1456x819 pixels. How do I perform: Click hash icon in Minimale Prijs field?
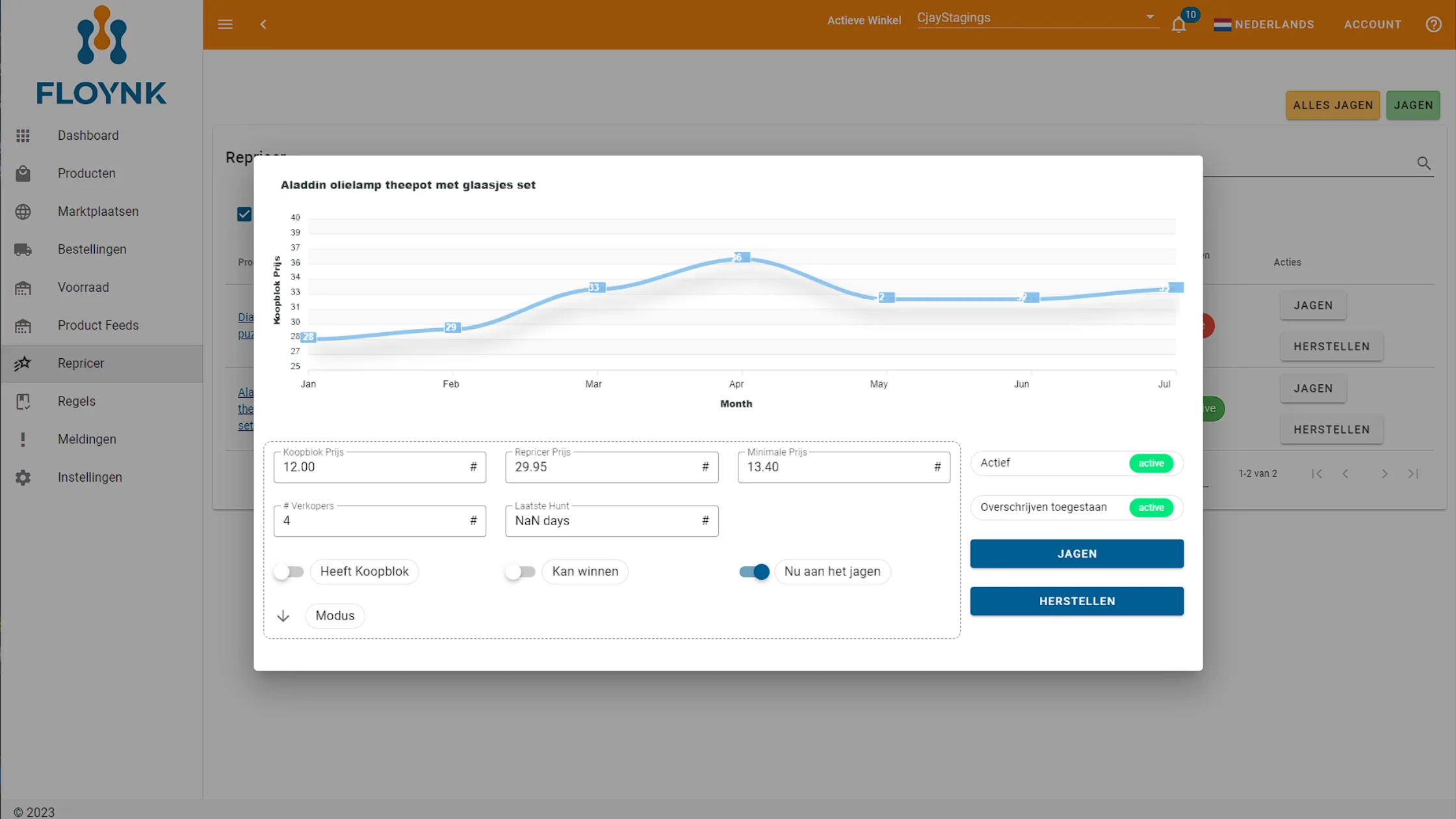[937, 467]
